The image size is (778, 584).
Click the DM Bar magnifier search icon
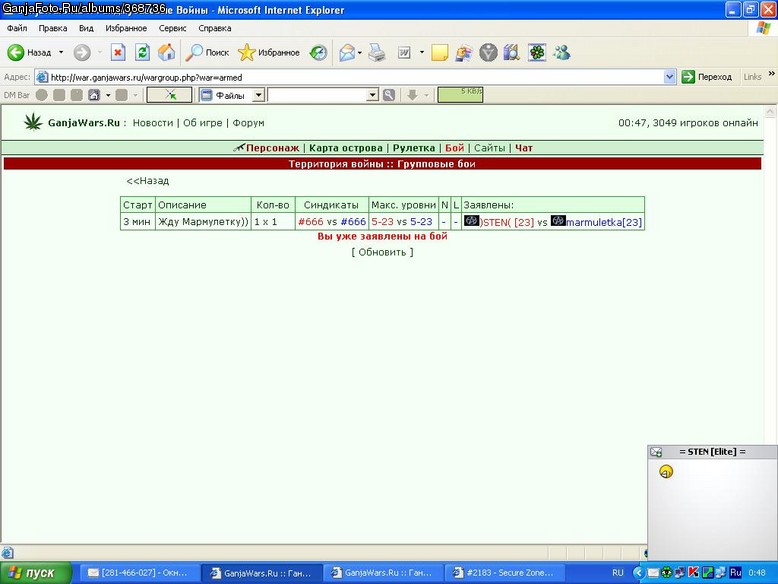pos(389,95)
